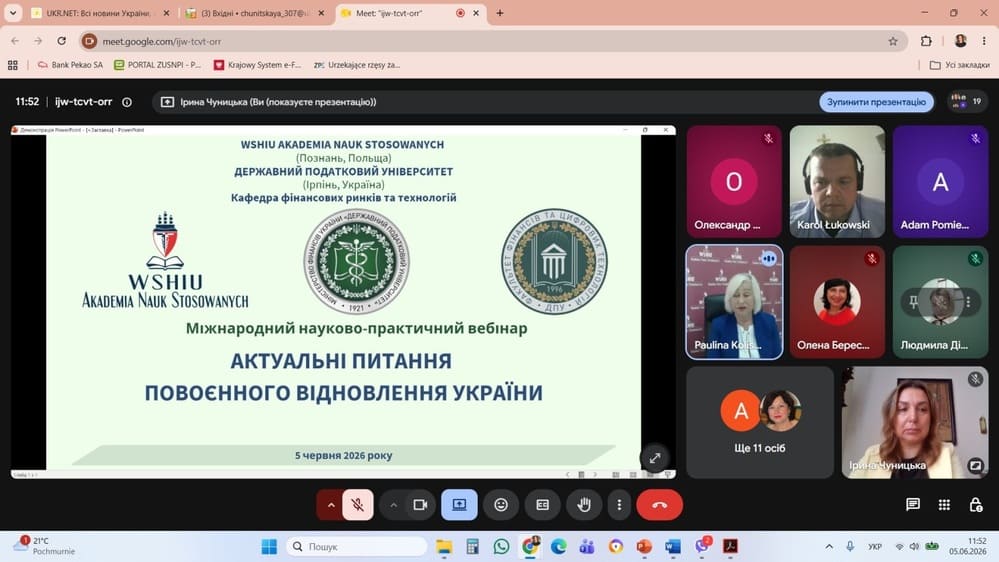
Task: Open Chrome three-dot menu
Action: coord(984,41)
